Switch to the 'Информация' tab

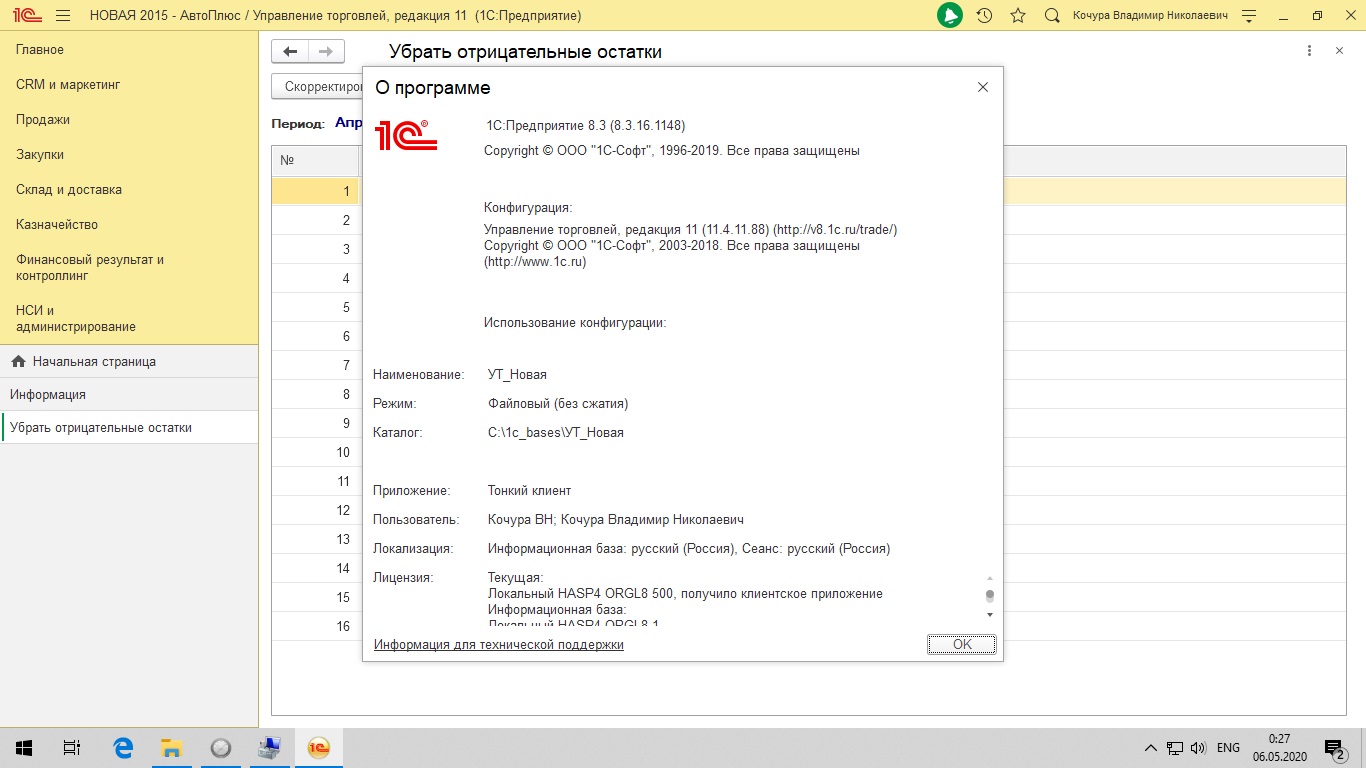[x=129, y=395]
